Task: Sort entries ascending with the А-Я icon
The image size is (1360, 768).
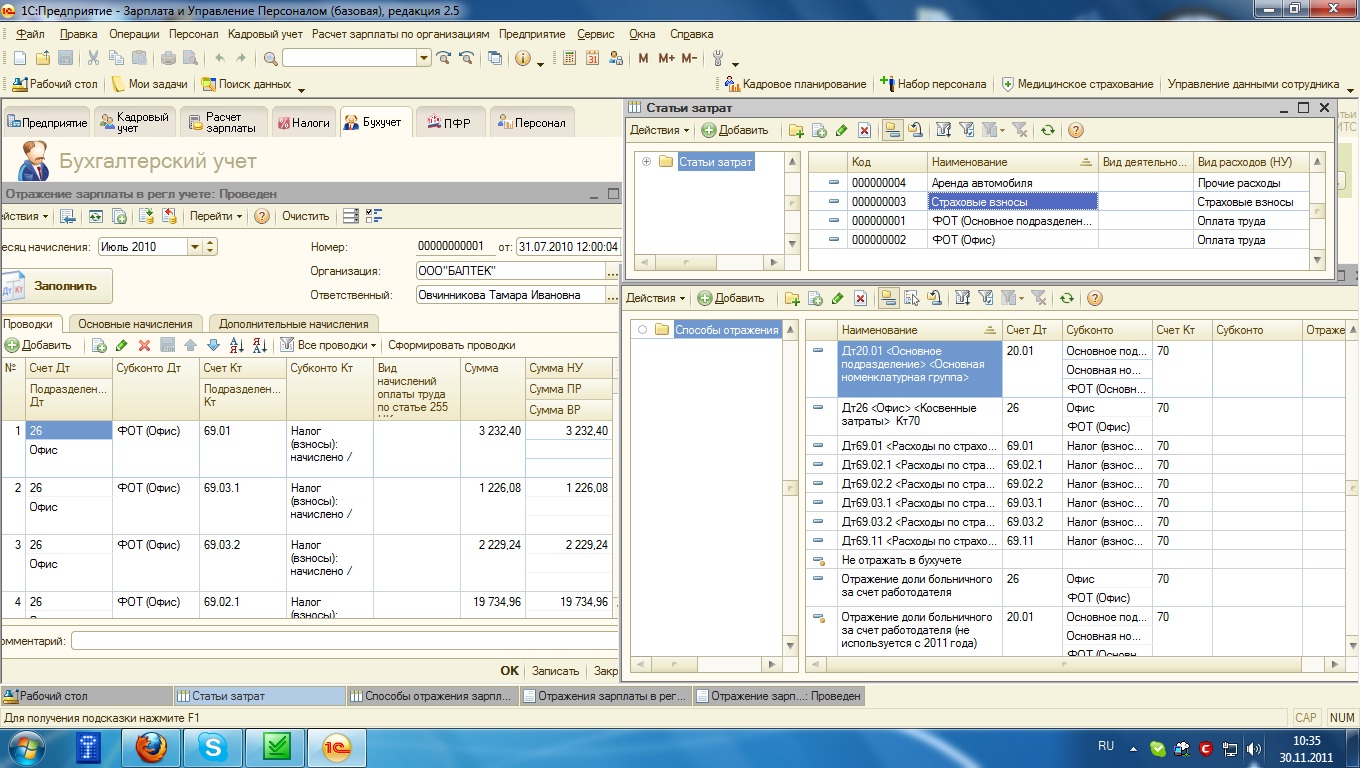Action: [x=237, y=345]
